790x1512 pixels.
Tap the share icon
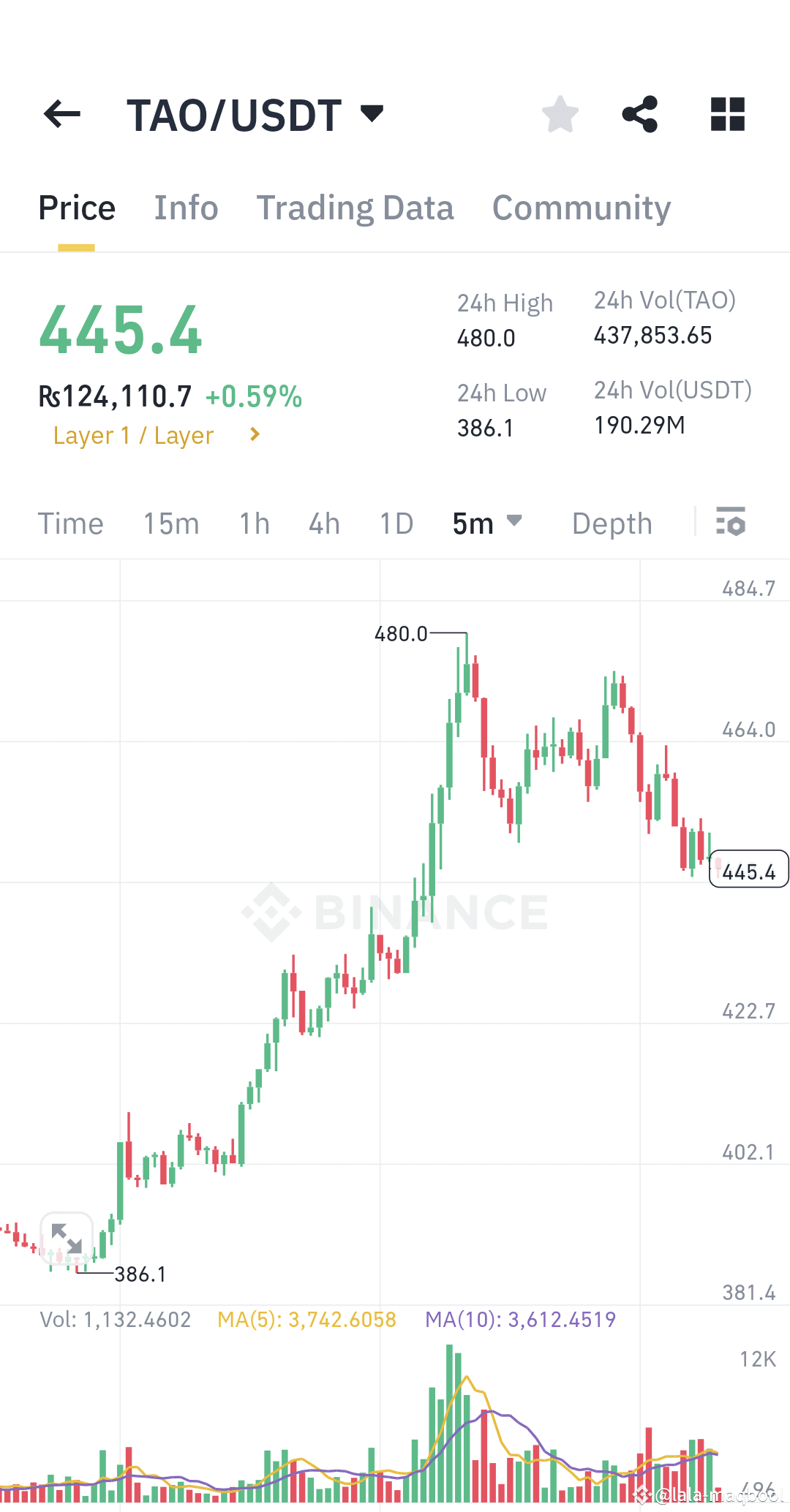(639, 113)
